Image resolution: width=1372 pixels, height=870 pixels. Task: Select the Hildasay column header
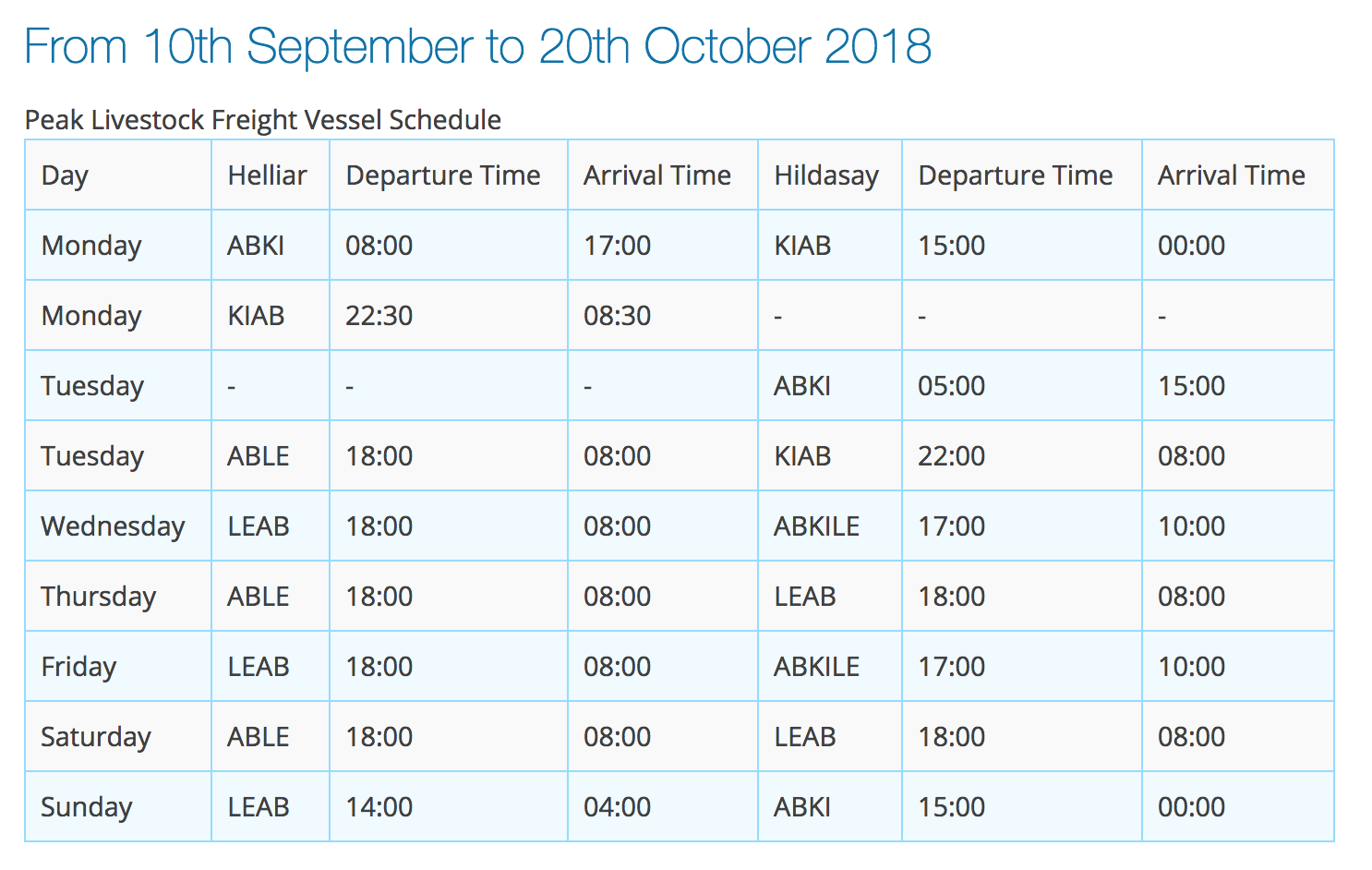click(x=830, y=175)
